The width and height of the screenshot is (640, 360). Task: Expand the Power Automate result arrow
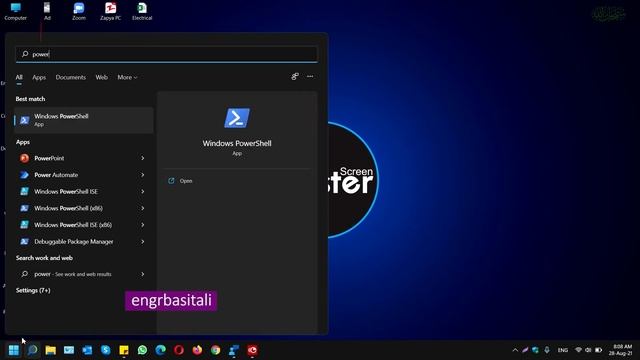pyautogui.click(x=142, y=175)
